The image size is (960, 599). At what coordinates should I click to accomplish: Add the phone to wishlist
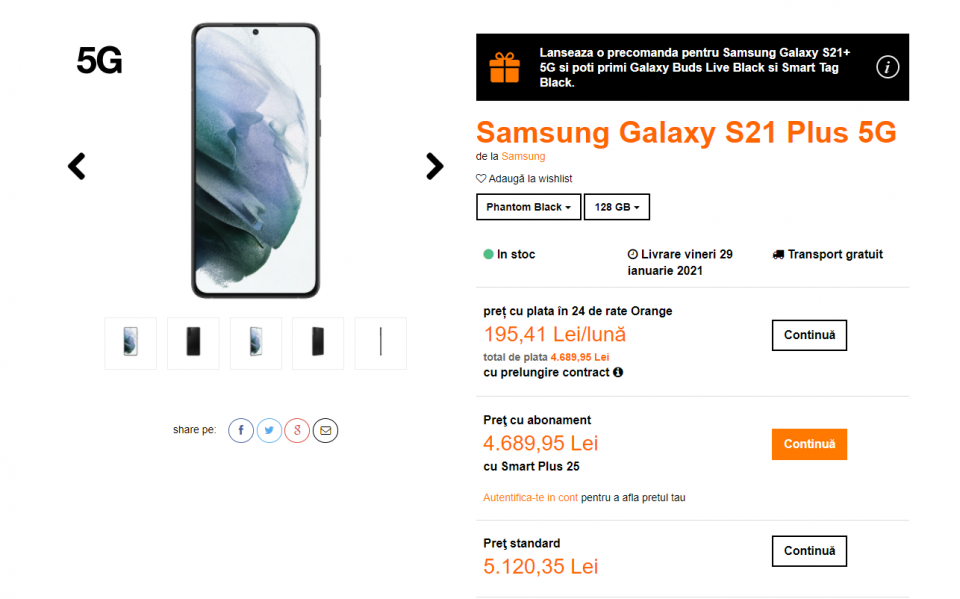pyautogui.click(x=524, y=178)
